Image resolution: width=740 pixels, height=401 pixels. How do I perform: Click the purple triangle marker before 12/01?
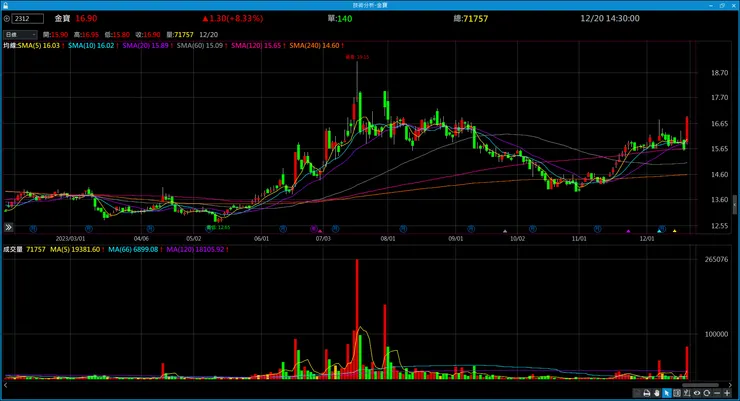pyautogui.click(x=628, y=231)
